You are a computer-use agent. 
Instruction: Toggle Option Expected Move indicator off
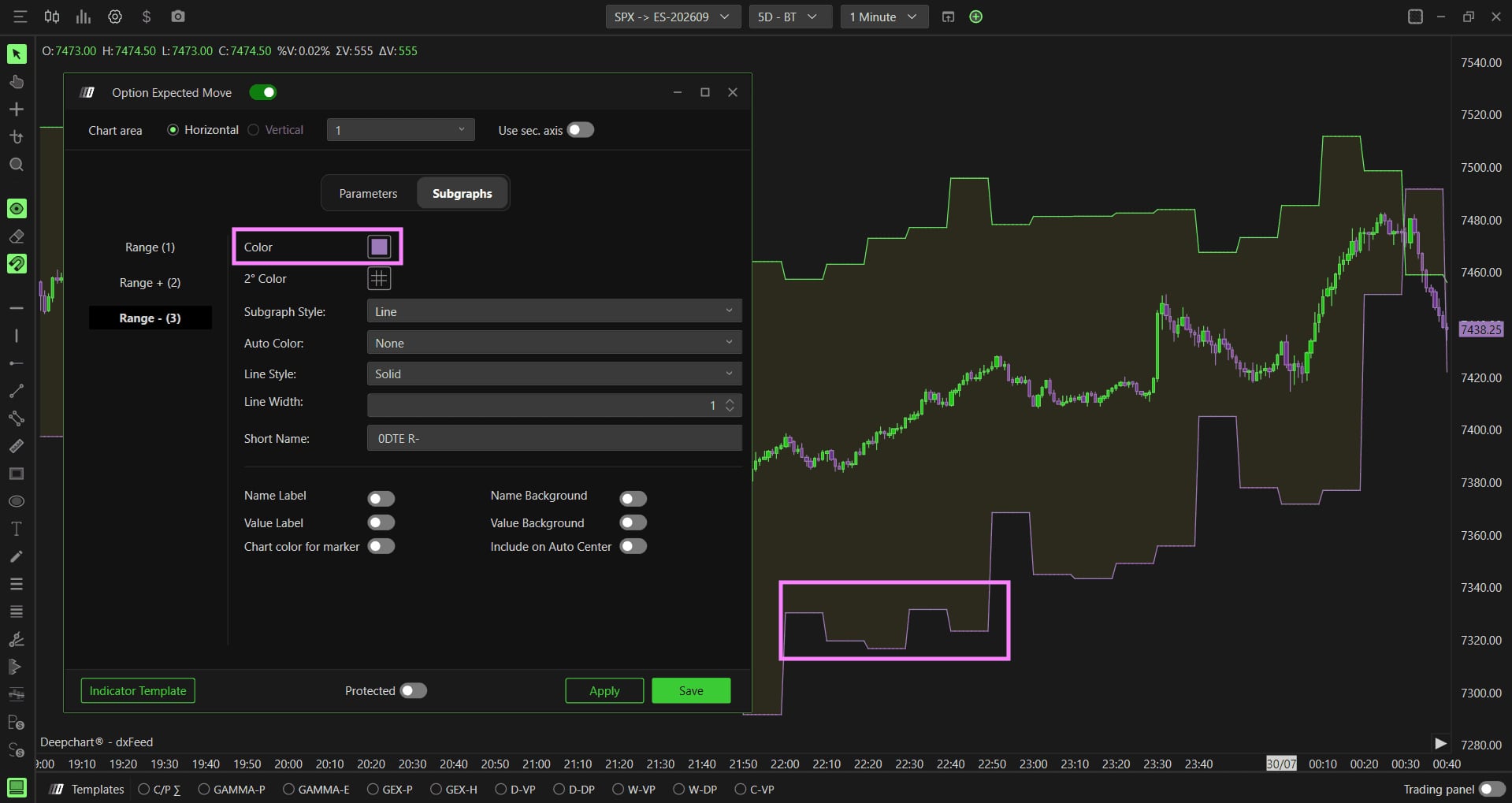tap(263, 92)
